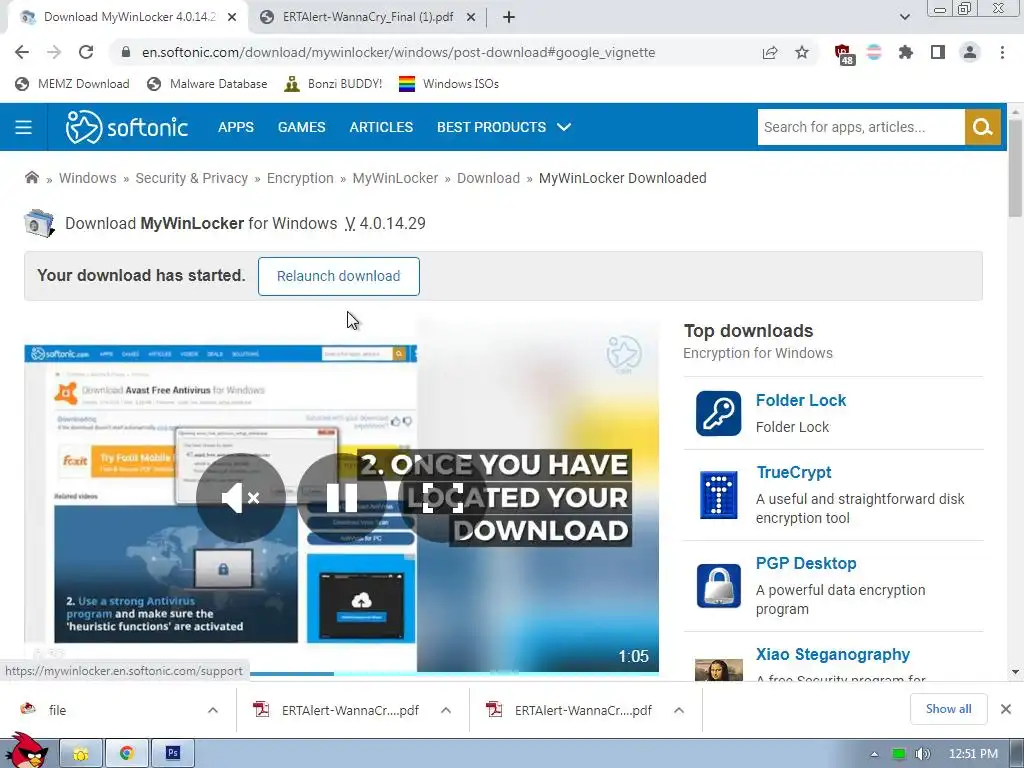The image size is (1024, 768).
Task: Click the Download breadcrumb link
Action: click(x=488, y=178)
